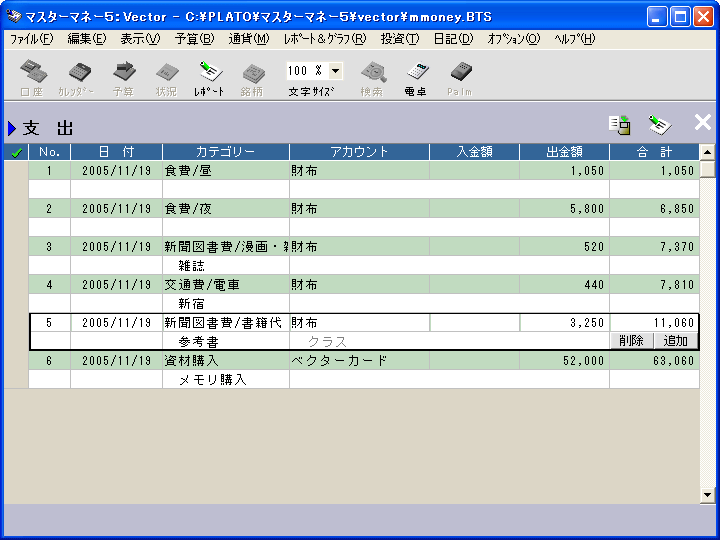Click the 追加 add button in row 5
The width and height of the screenshot is (720, 540).
click(x=675, y=341)
